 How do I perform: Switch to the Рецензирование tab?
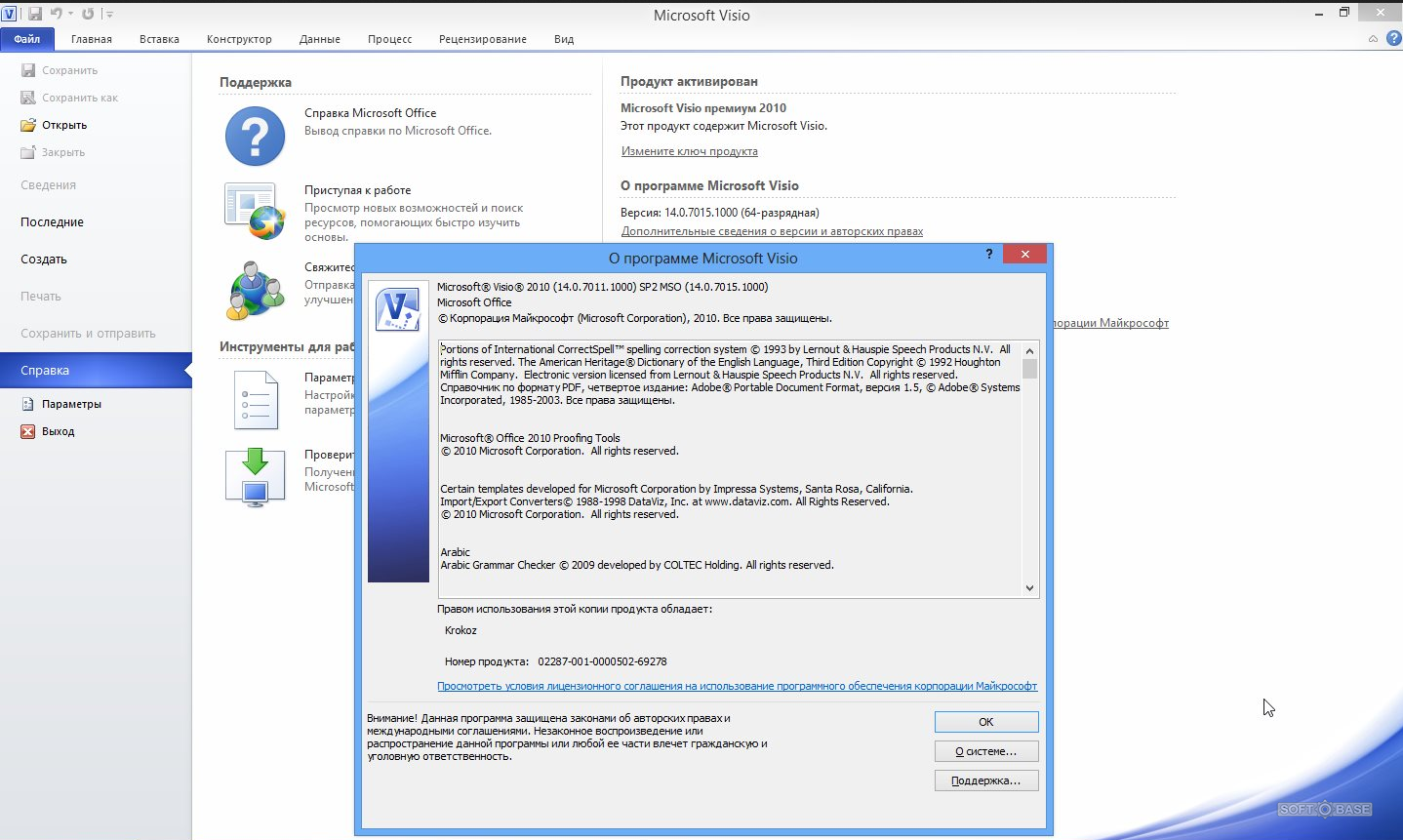483,39
